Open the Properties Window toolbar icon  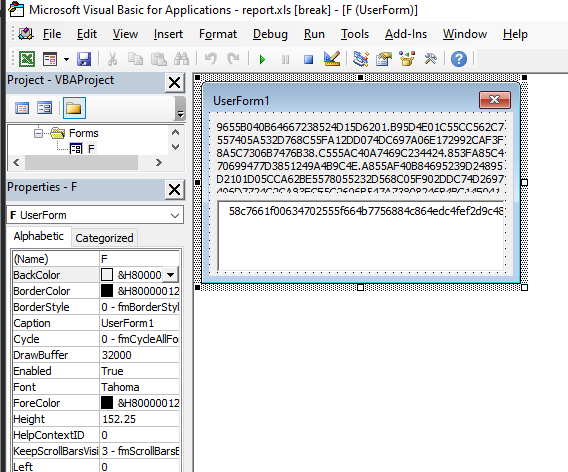tap(384, 59)
